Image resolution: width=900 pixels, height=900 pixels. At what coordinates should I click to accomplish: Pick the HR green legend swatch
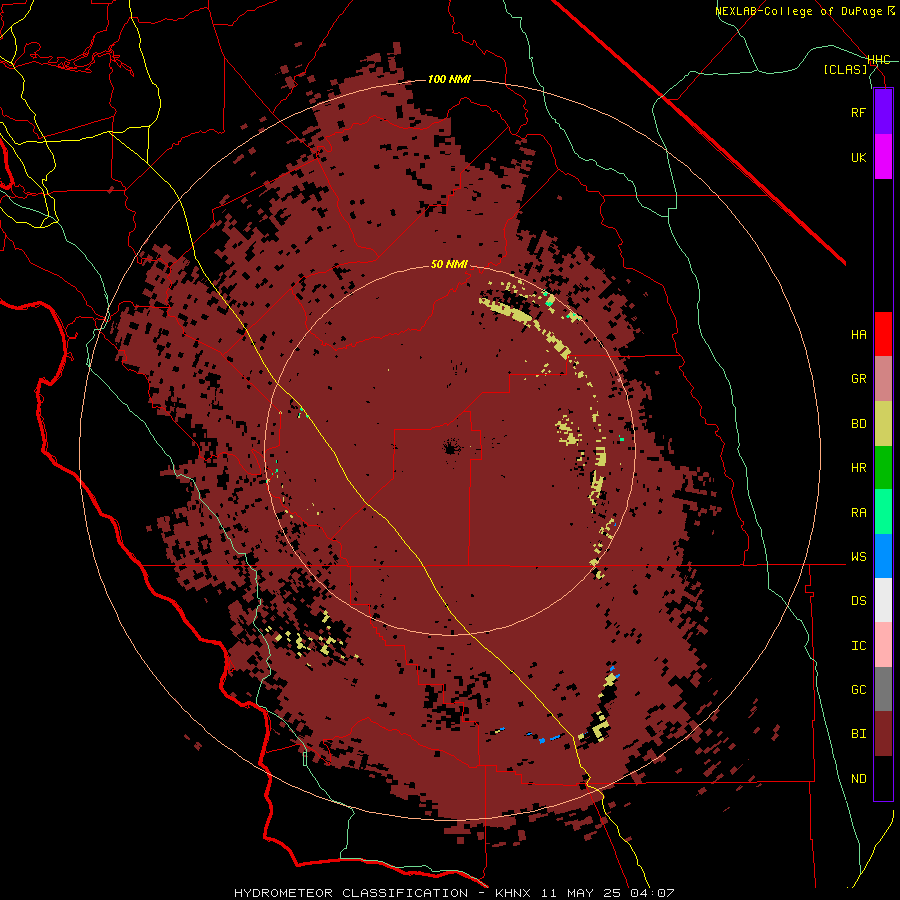883,468
